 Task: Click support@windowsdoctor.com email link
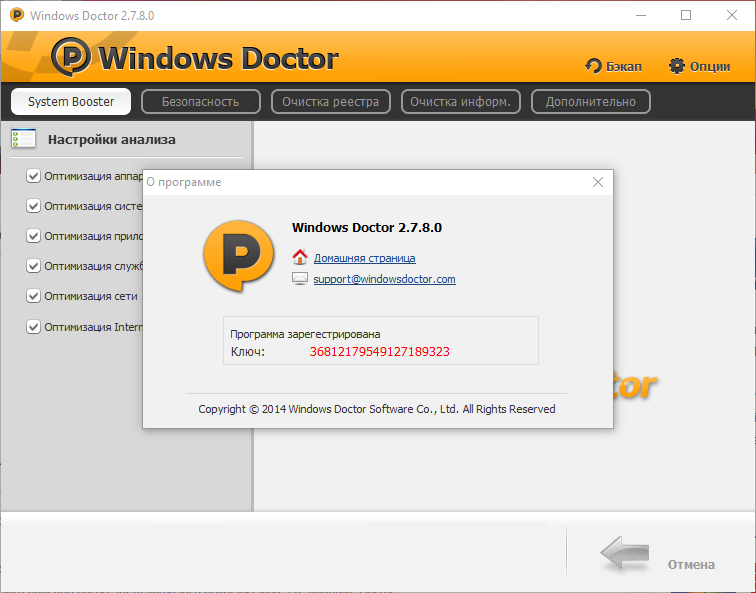pos(384,279)
